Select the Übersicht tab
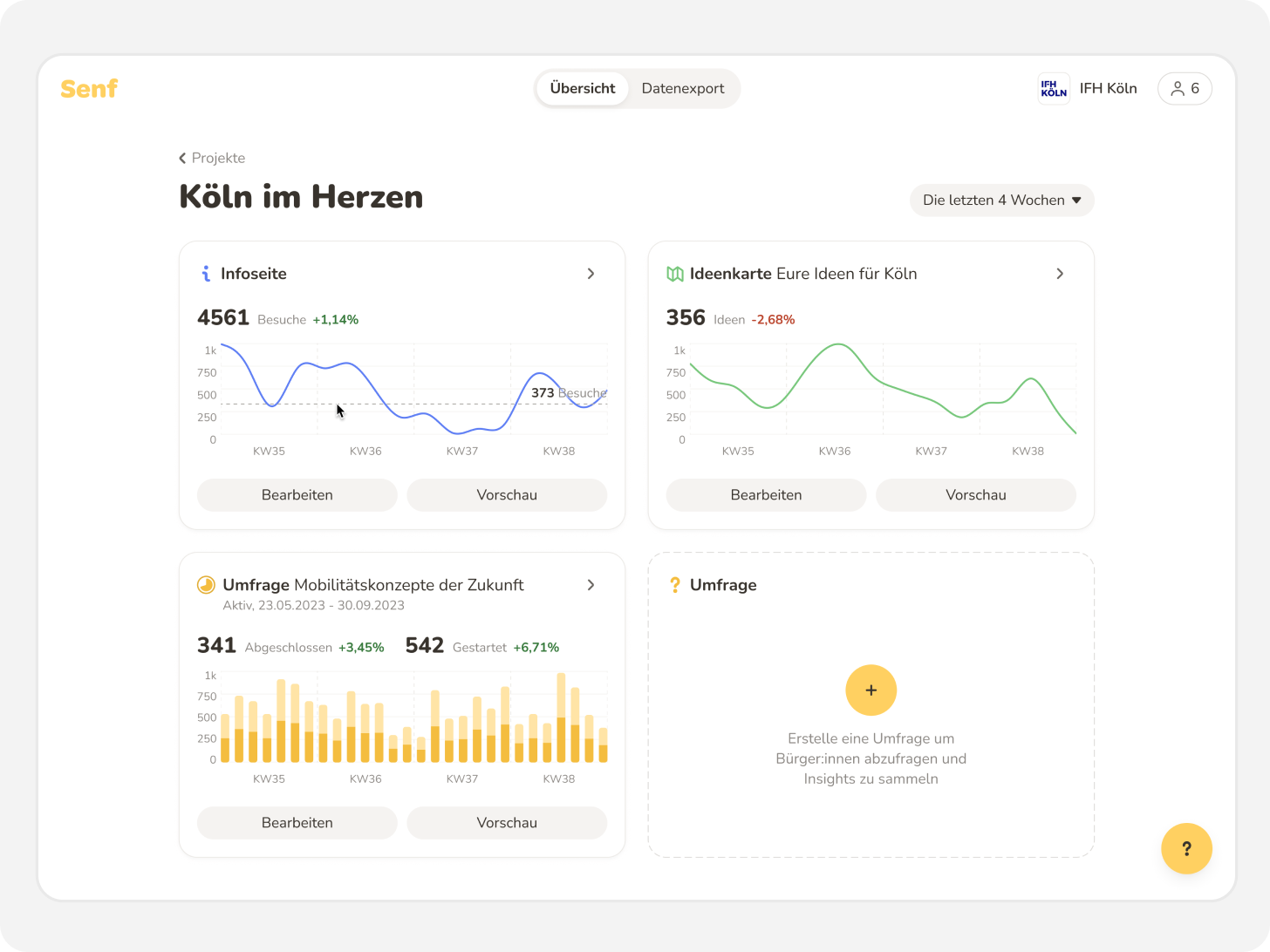 tap(584, 88)
